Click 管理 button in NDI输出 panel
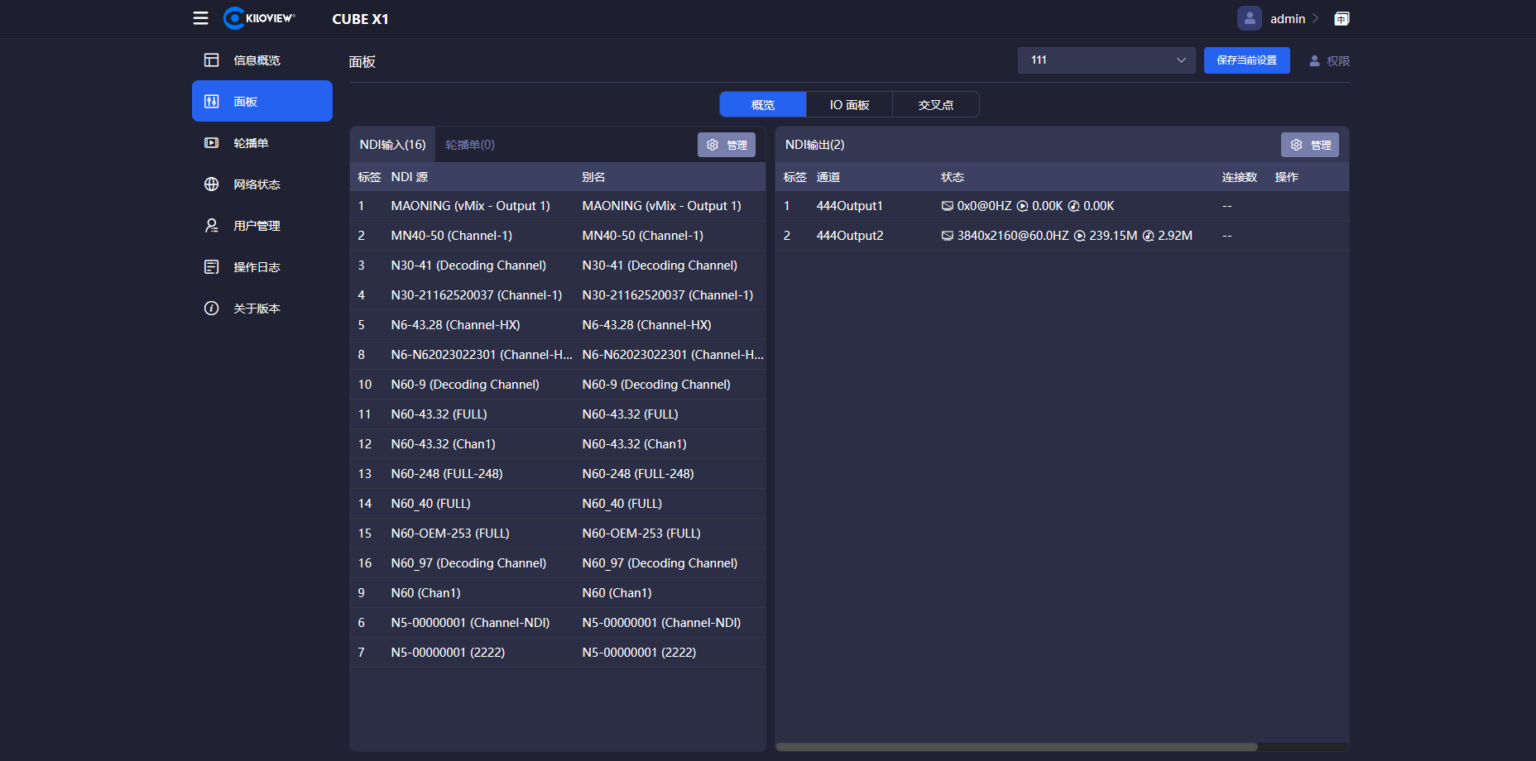1536x761 pixels. pos(1309,145)
